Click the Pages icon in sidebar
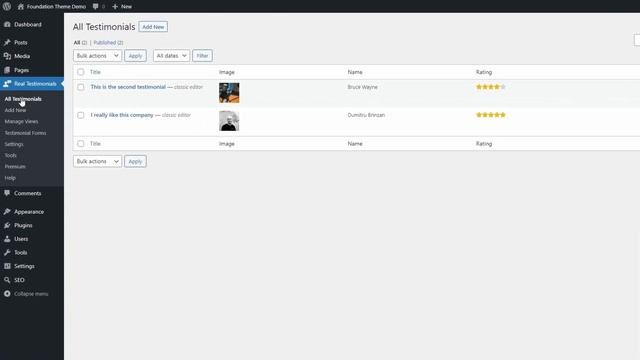The image size is (640, 360). pos(7,70)
